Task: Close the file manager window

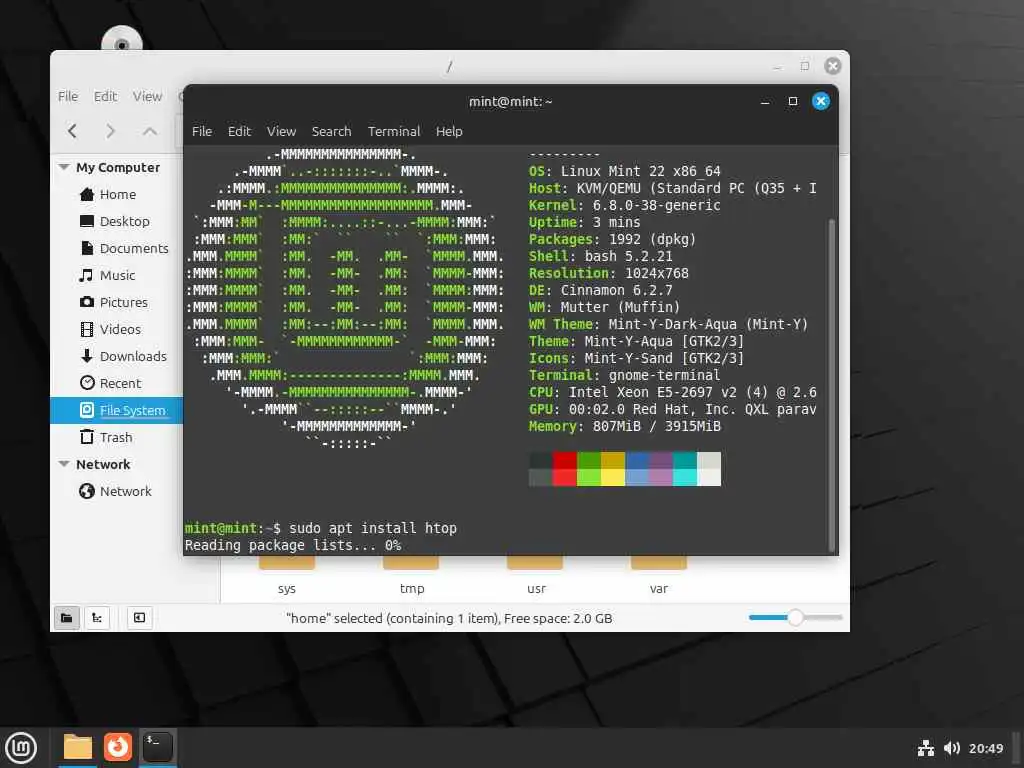Action: (833, 66)
